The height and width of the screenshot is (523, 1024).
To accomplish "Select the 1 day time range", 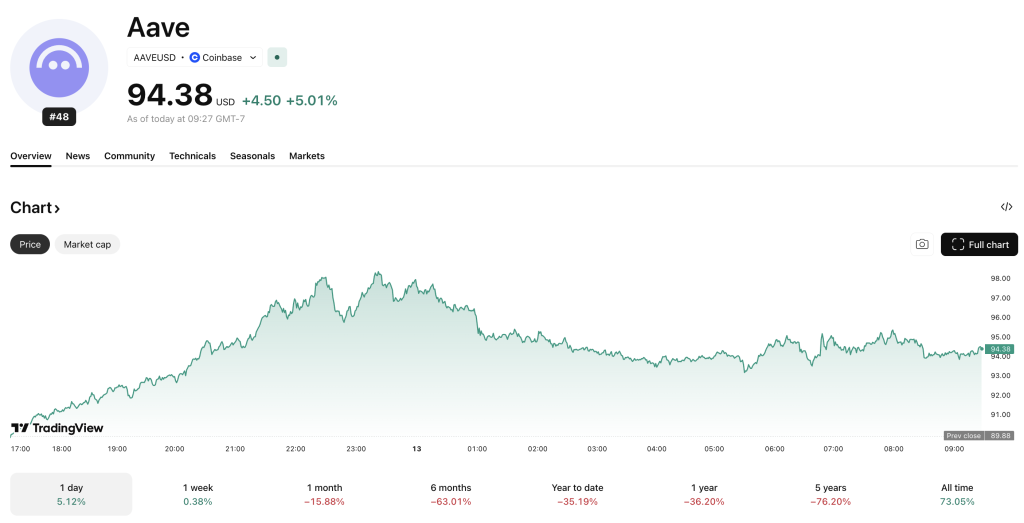I will [x=70, y=494].
